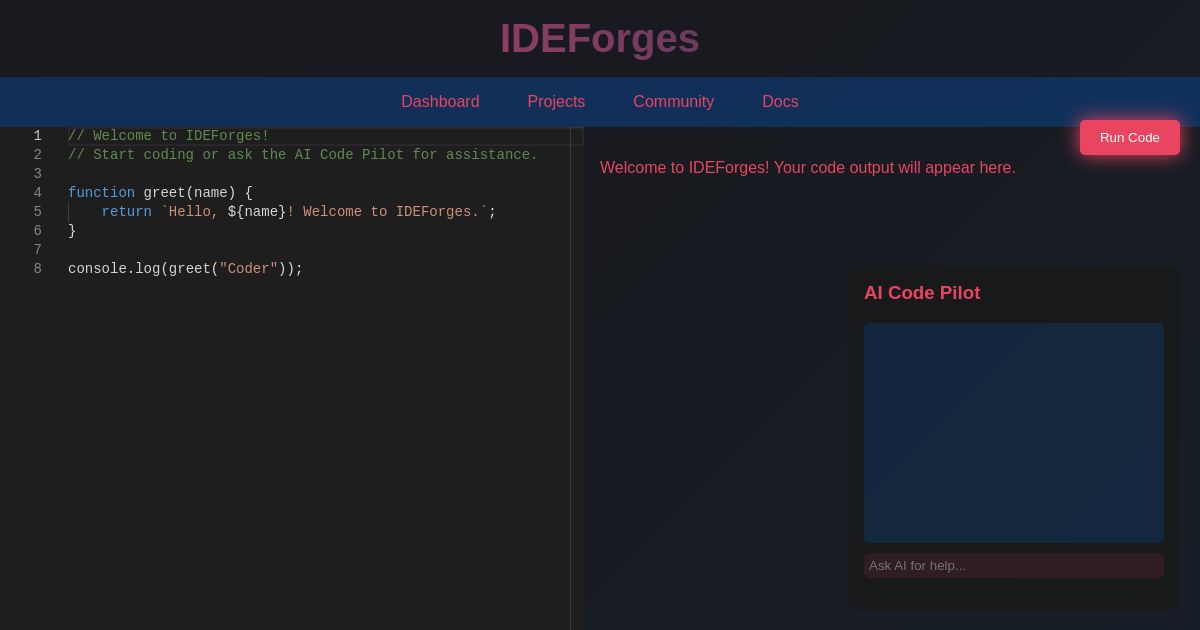This screenshot has width=1200, height=630.
Task: Click the AI Code Pilot panel title
Action: [x=922, y=293]
